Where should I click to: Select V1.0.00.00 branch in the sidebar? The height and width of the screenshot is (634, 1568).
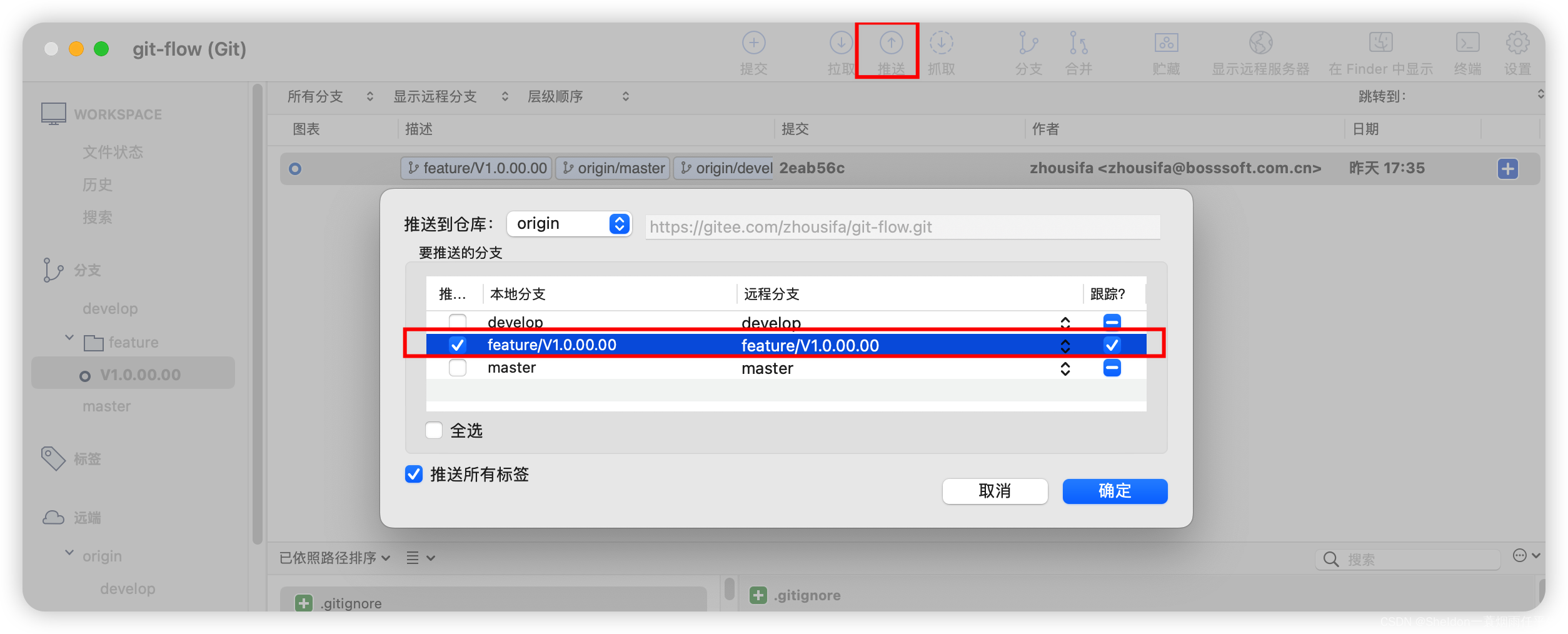[133, 375]
